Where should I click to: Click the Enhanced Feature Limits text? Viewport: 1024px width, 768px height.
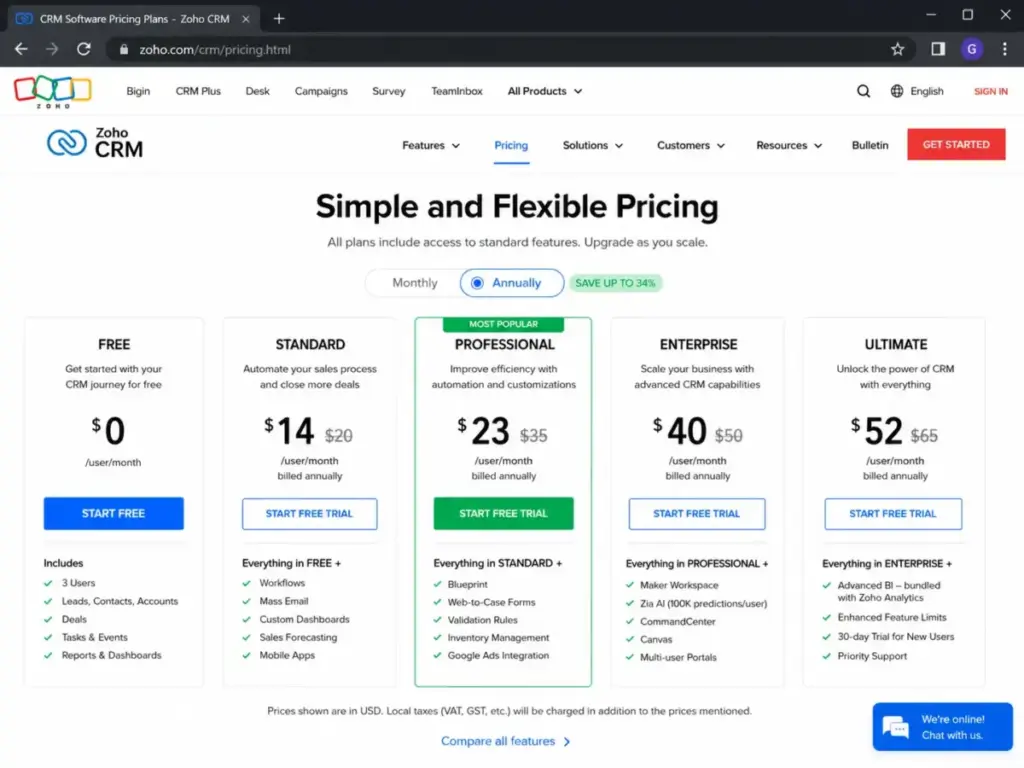click(892, 617)
